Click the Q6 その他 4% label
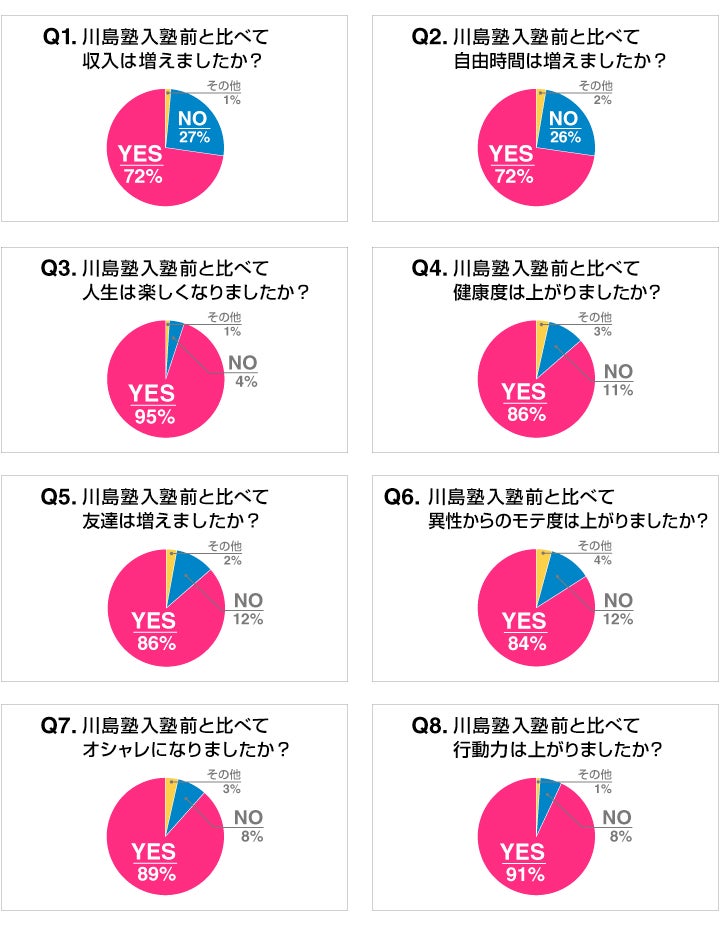The height and width of the screenshot is (928, 720). pyautogui.click(x=595, y=552)
